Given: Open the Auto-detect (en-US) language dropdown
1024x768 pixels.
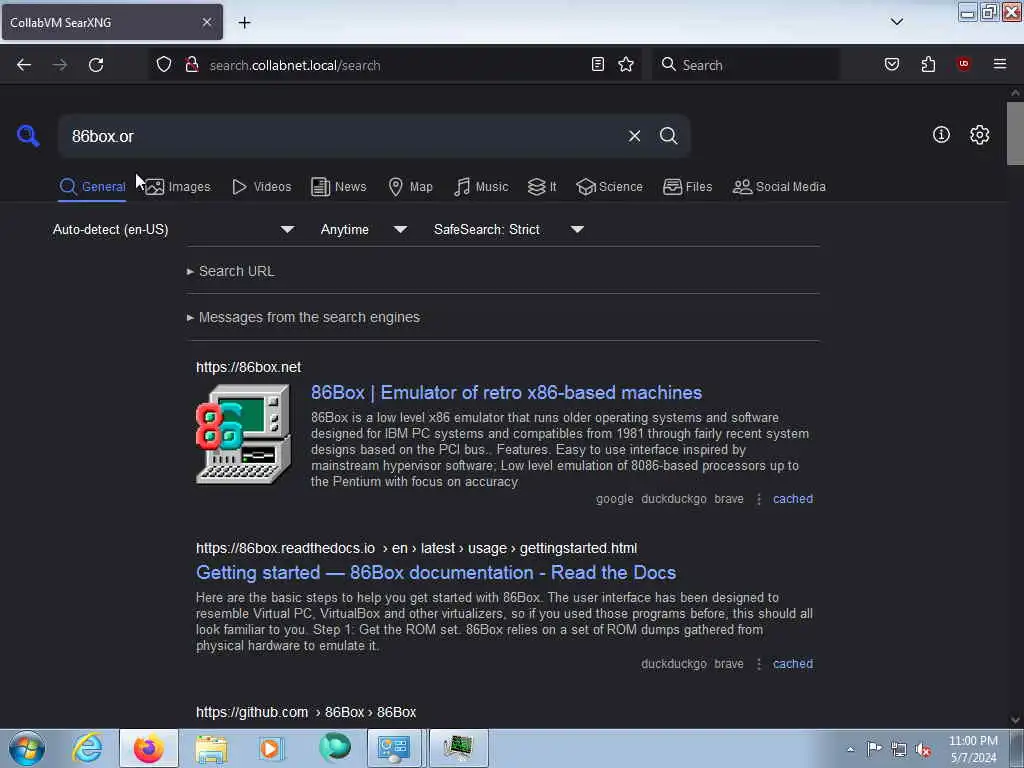Looking at the screenshot, I should [x=174, y=229].
